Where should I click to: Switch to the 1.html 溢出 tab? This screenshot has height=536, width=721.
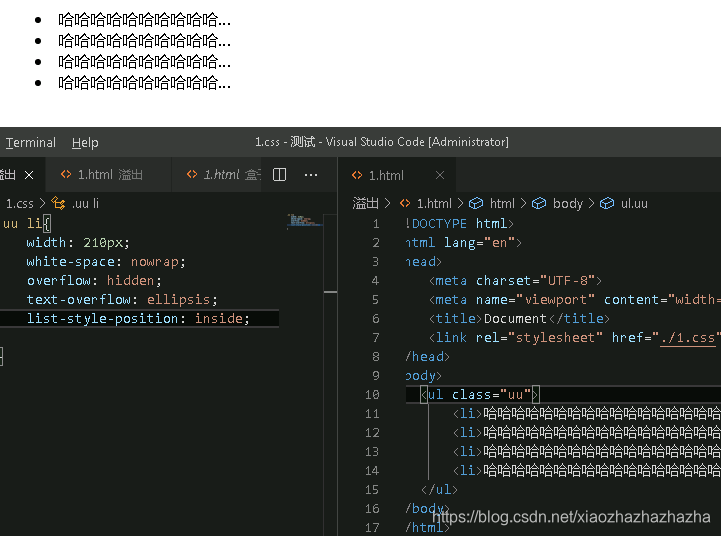point(109,175)
